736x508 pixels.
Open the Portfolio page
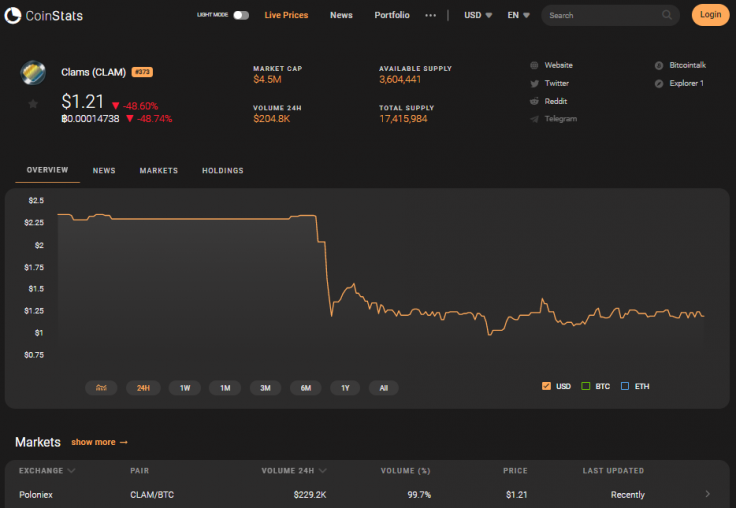coord(391,15)
